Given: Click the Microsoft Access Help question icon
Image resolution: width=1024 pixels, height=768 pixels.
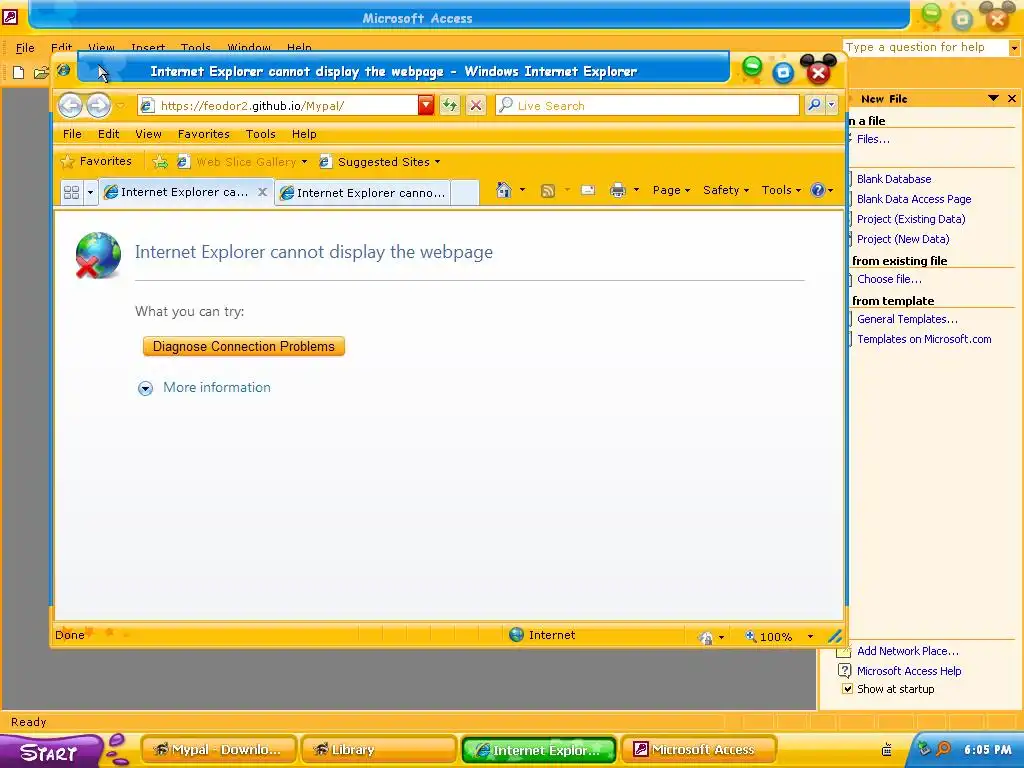Looking at the screenshot, I should 844,670.
